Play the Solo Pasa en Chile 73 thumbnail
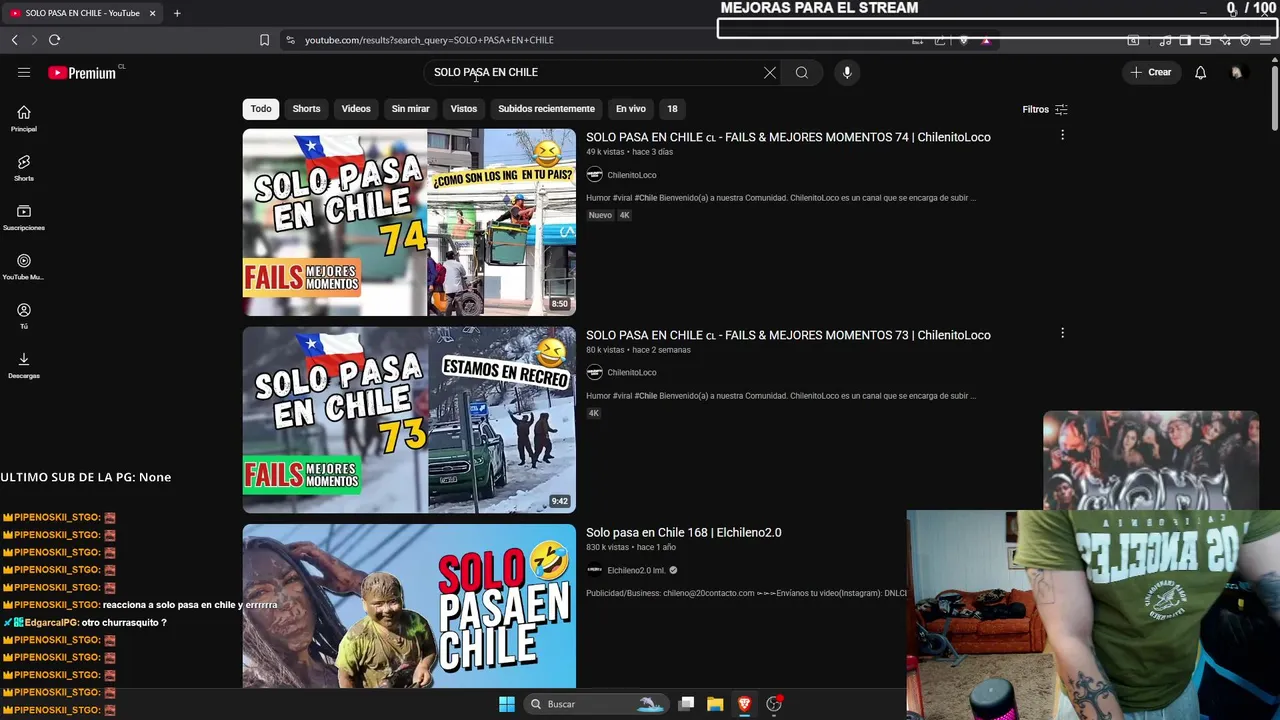Image resolution: width=1280 pixels, height=720 pixels. [409, 420]
